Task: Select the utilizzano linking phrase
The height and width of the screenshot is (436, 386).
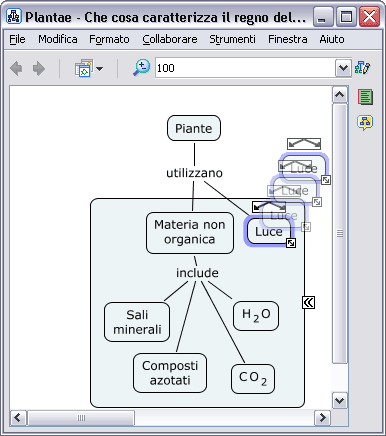Action: click(194, 173)
